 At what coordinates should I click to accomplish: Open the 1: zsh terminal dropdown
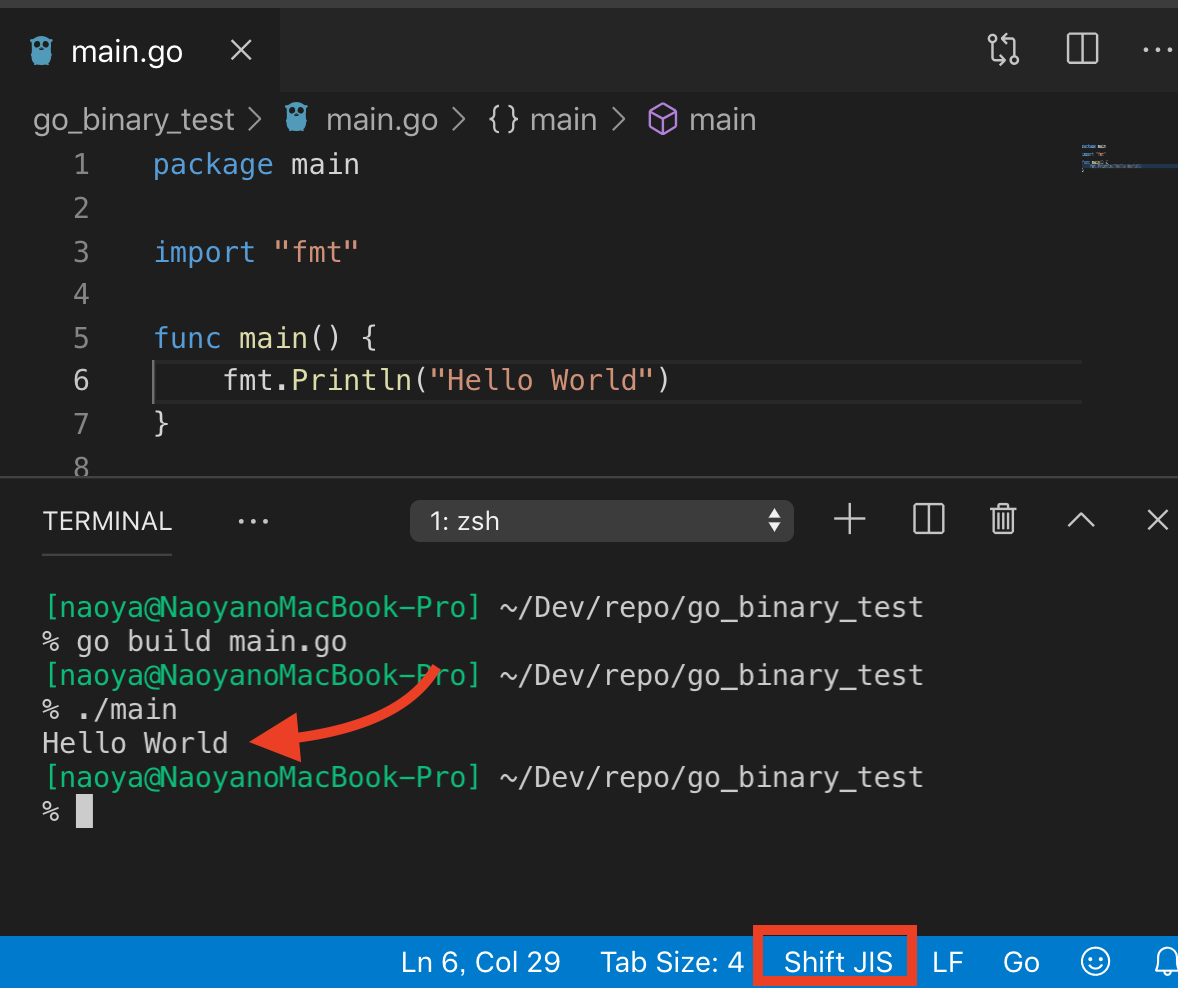click(601, 521)
